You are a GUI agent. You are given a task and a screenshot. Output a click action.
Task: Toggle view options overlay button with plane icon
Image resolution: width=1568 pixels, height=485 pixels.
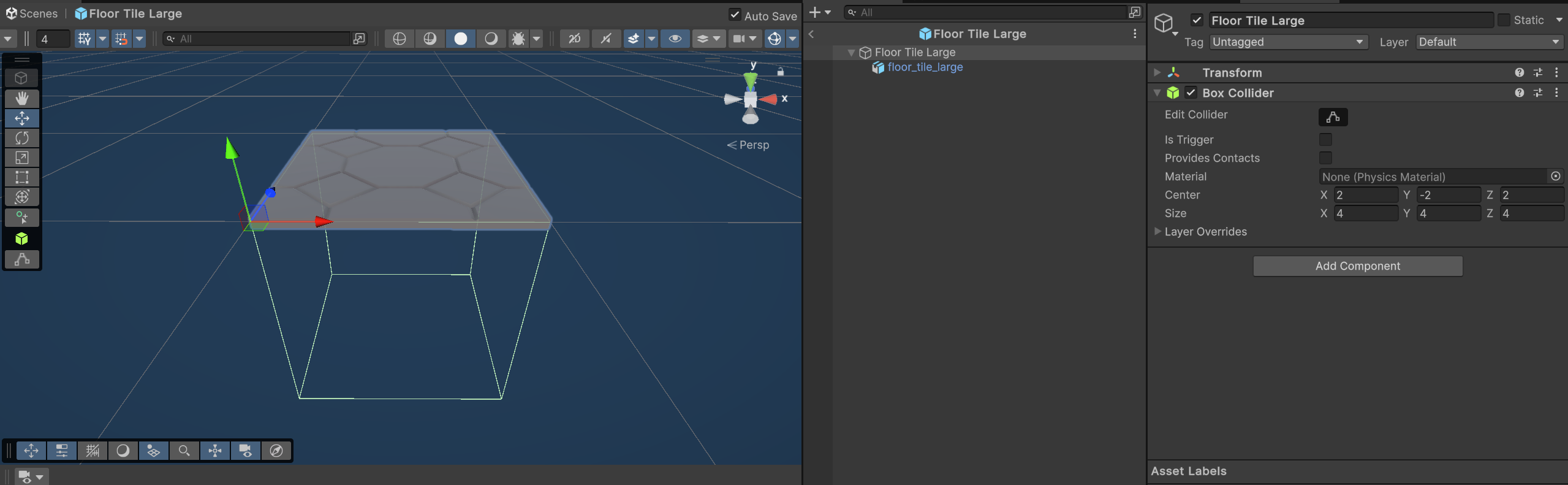pos(154,451)
